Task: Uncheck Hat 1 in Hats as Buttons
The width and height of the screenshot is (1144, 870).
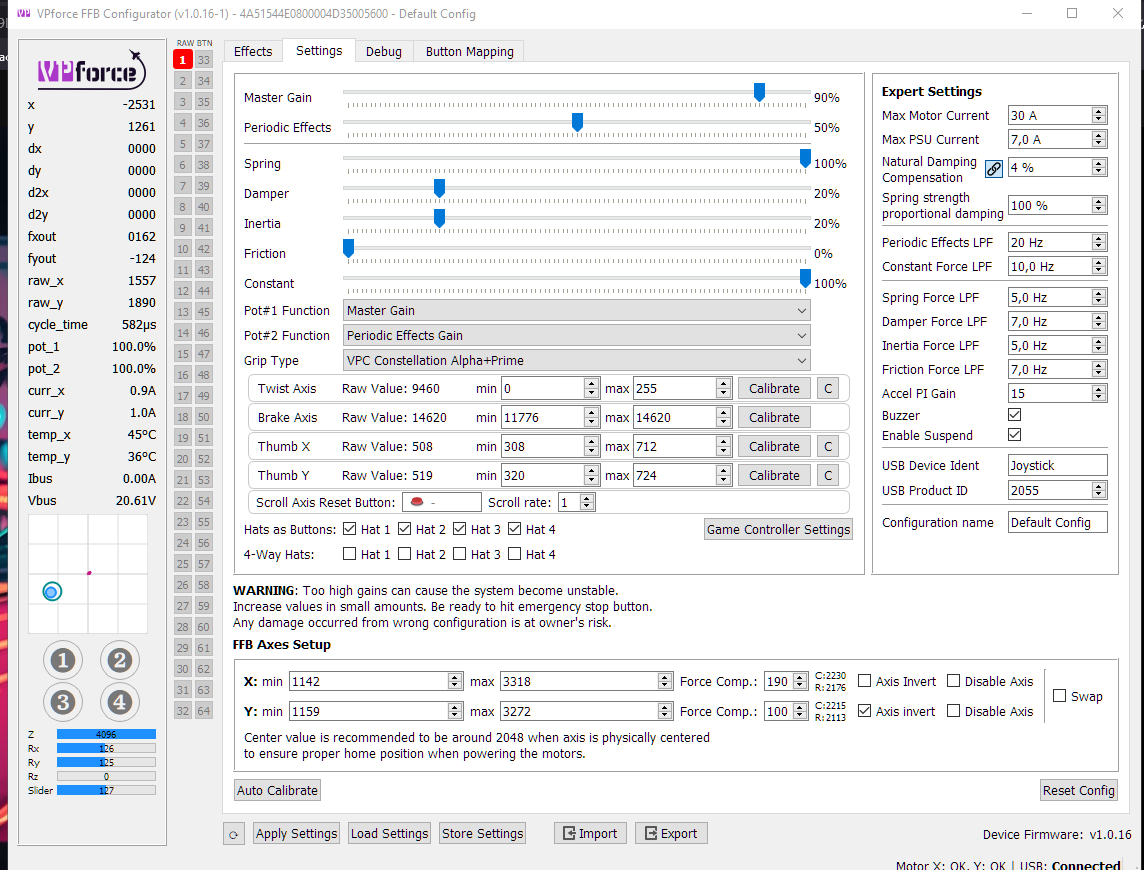Action: (x=349, y=529)
